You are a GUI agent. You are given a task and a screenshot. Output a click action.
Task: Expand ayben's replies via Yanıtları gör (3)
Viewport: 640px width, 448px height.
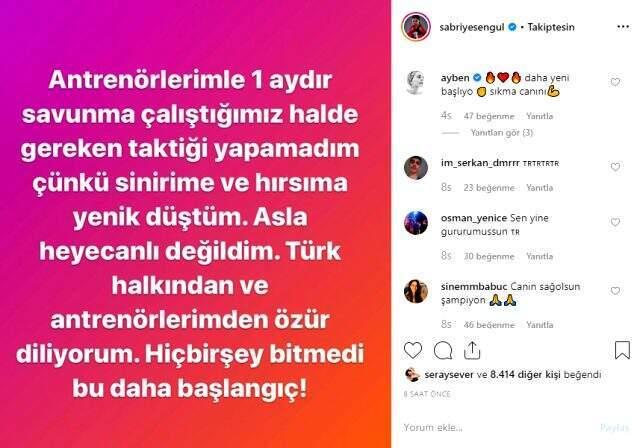(x=502, y=133)
